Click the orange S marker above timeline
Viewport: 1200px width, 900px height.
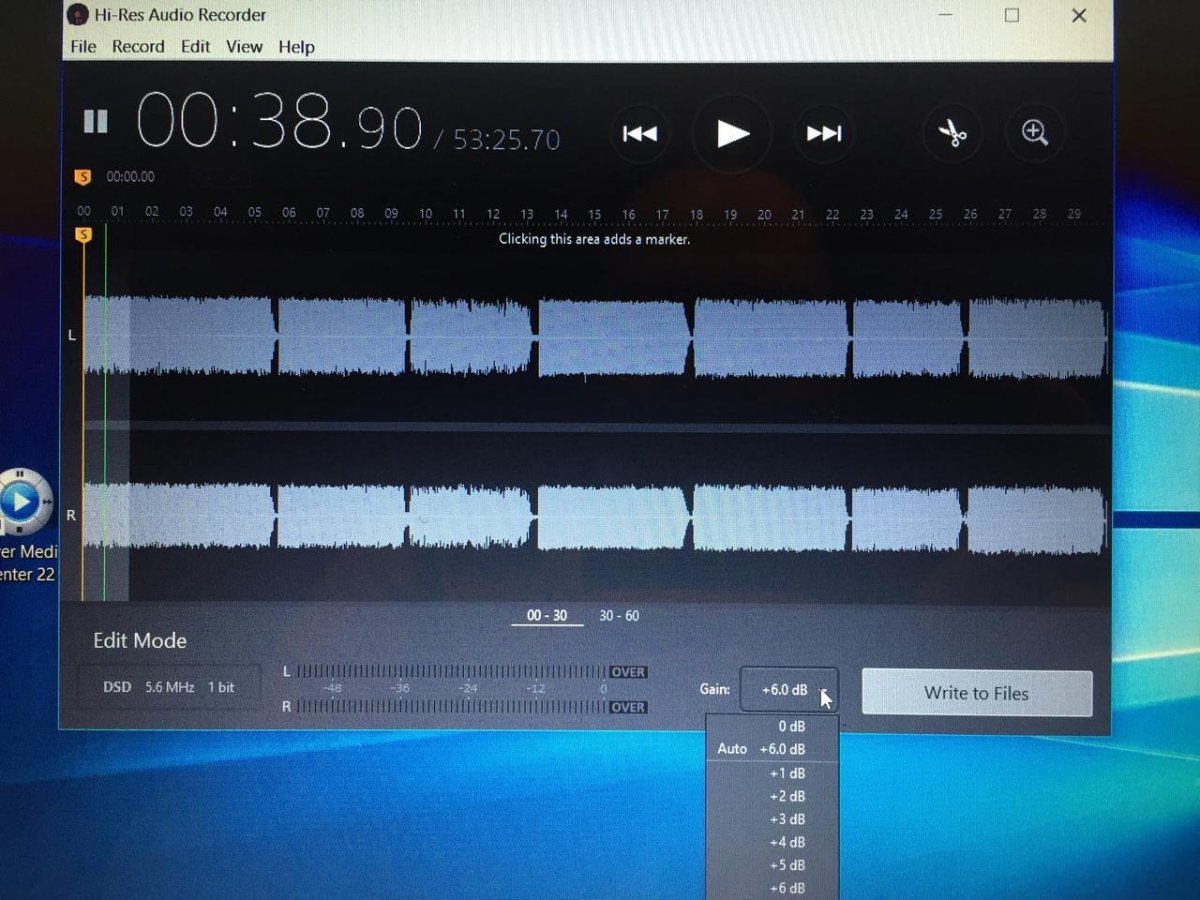(x=83, y=177)
